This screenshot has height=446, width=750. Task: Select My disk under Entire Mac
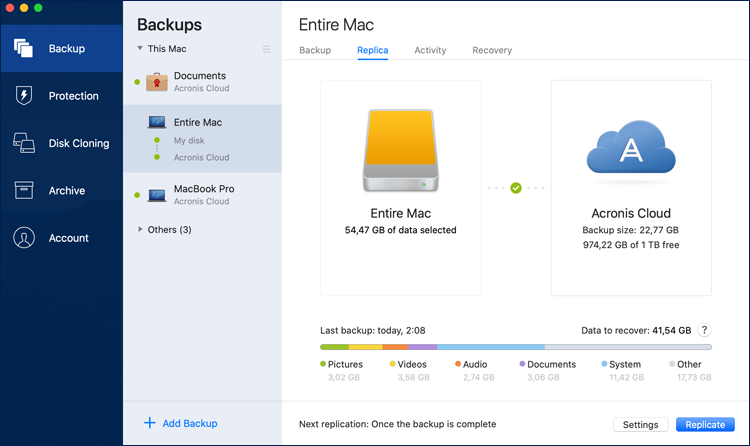(x=189, y=140)
